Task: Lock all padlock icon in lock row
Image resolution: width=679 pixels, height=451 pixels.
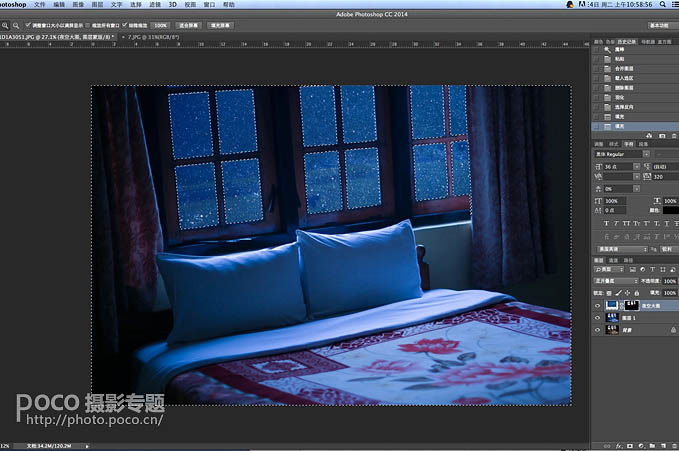Action: (637, 293)
